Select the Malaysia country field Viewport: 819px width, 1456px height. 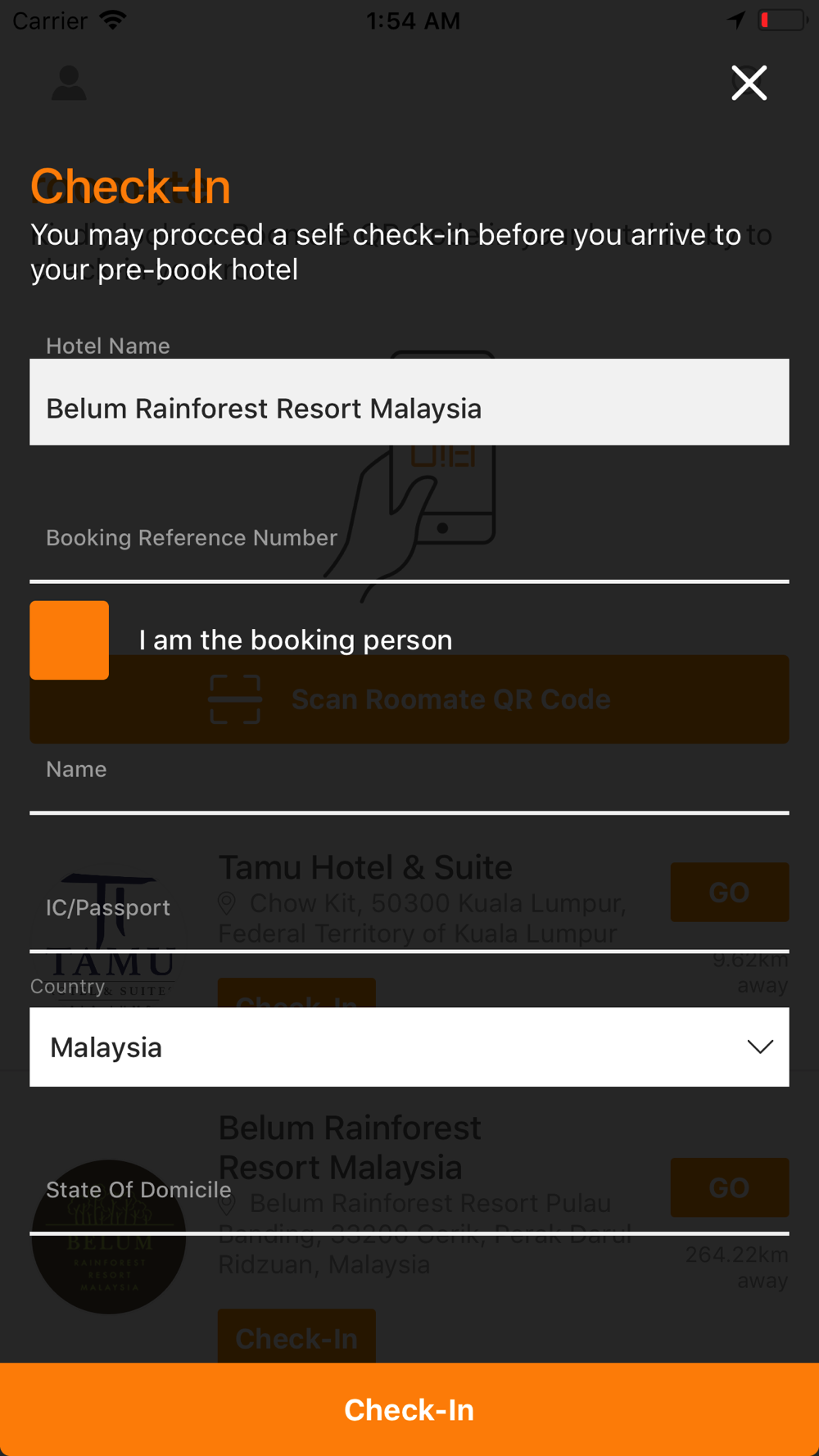[409, 1047]
